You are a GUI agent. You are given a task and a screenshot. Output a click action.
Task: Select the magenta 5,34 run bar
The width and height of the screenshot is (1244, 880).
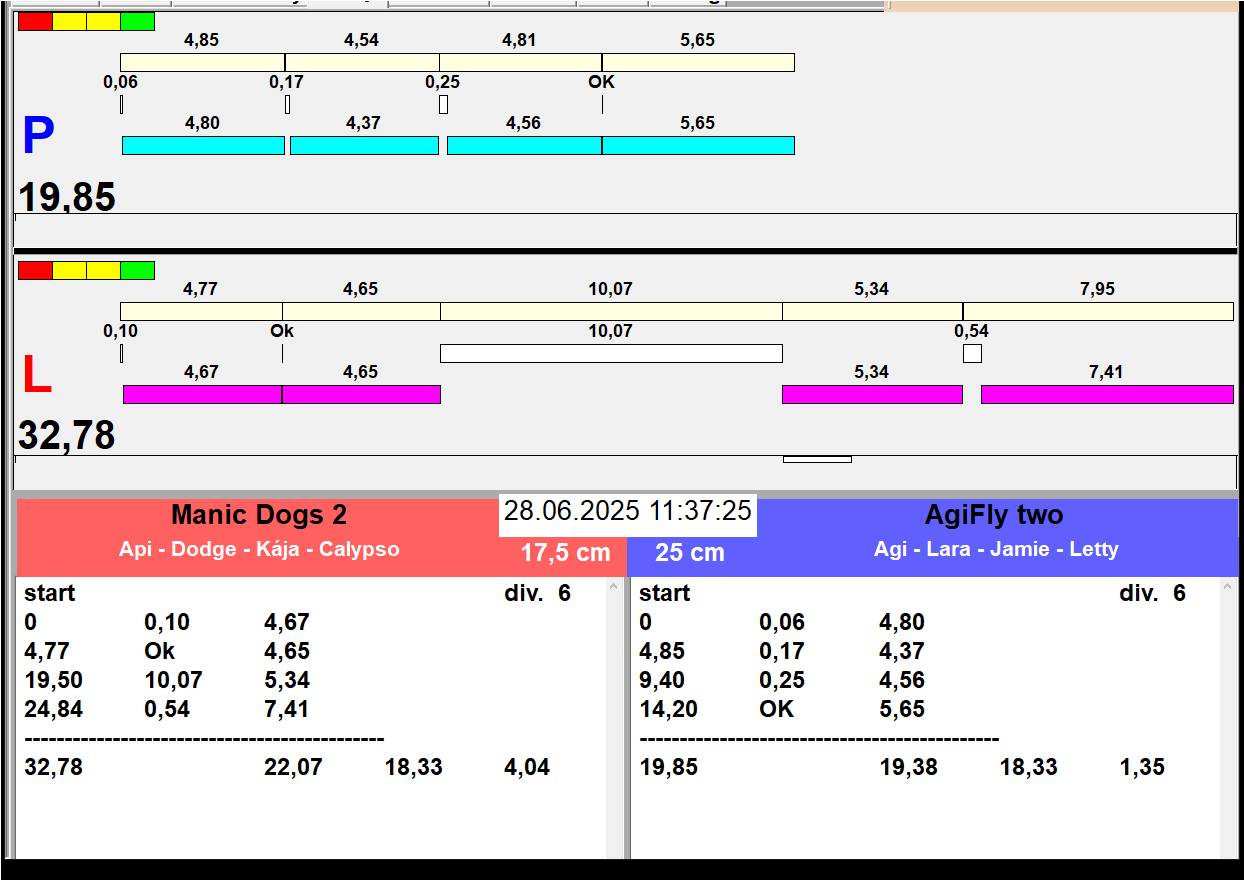point(871,395)
